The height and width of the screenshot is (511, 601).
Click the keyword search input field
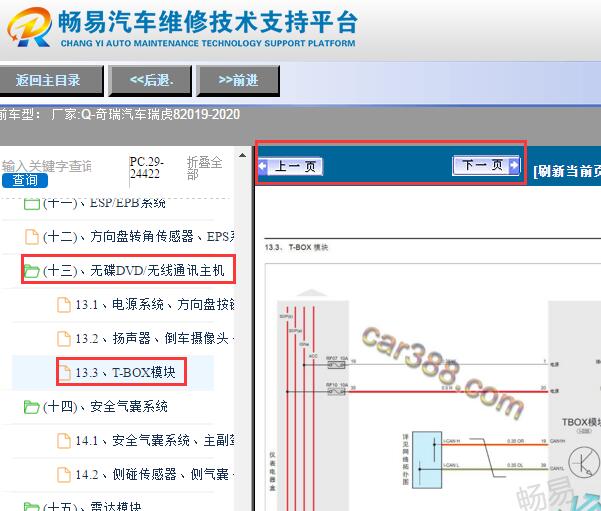[x=47, y=166]
